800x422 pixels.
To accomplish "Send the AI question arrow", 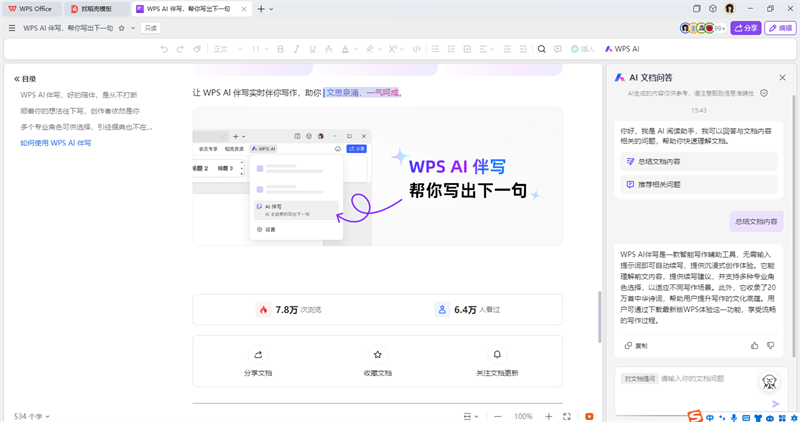I will pos(776,404).
